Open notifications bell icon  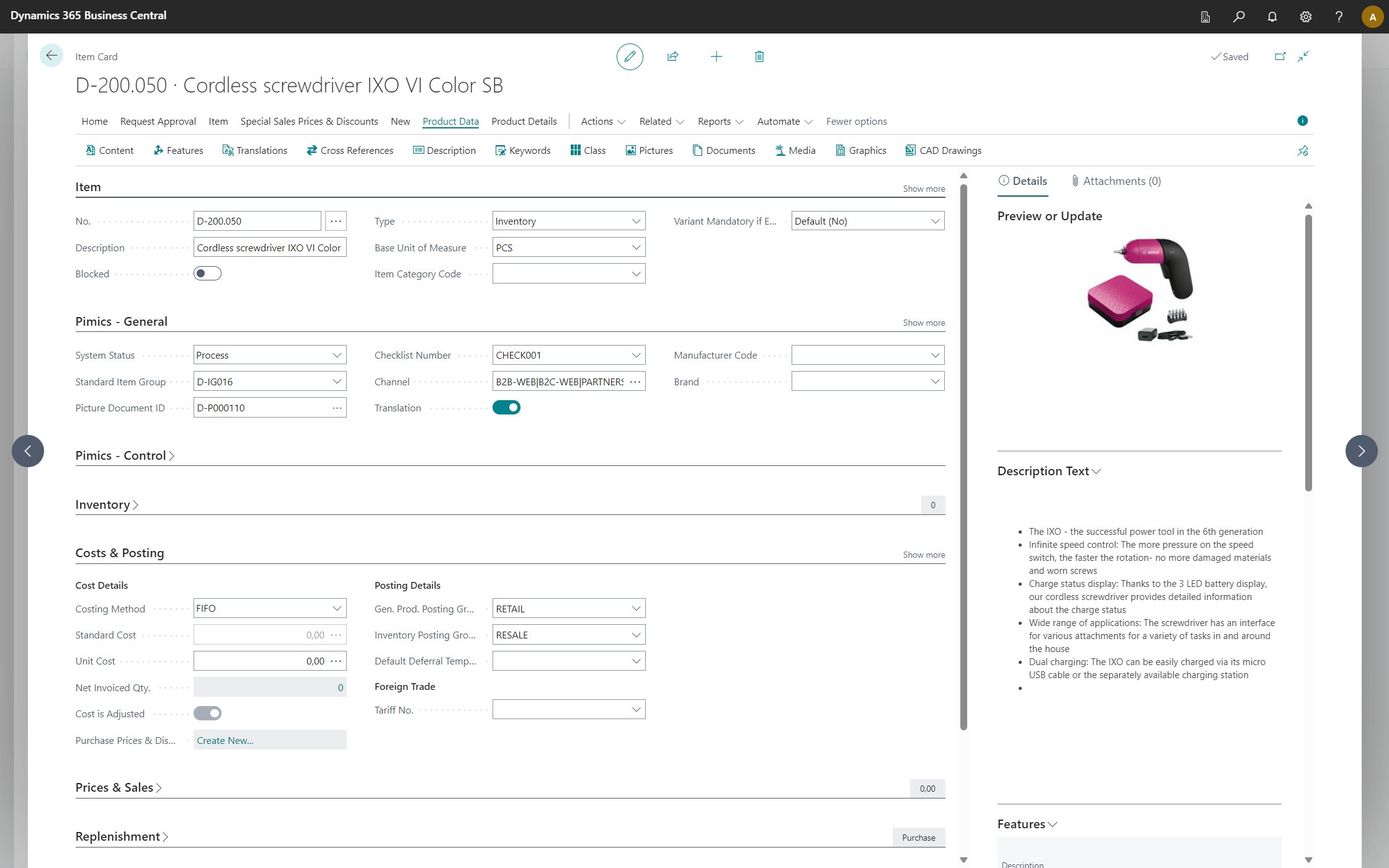(x=1272, y=17)
